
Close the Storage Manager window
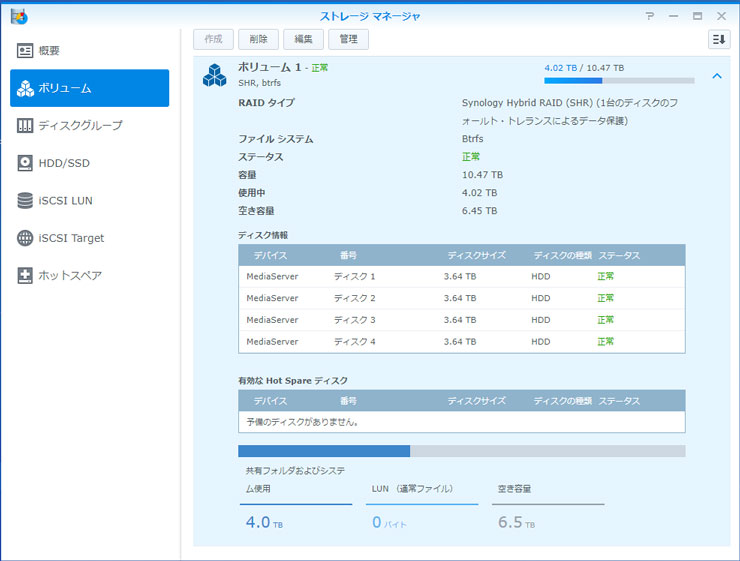(721, 16)
